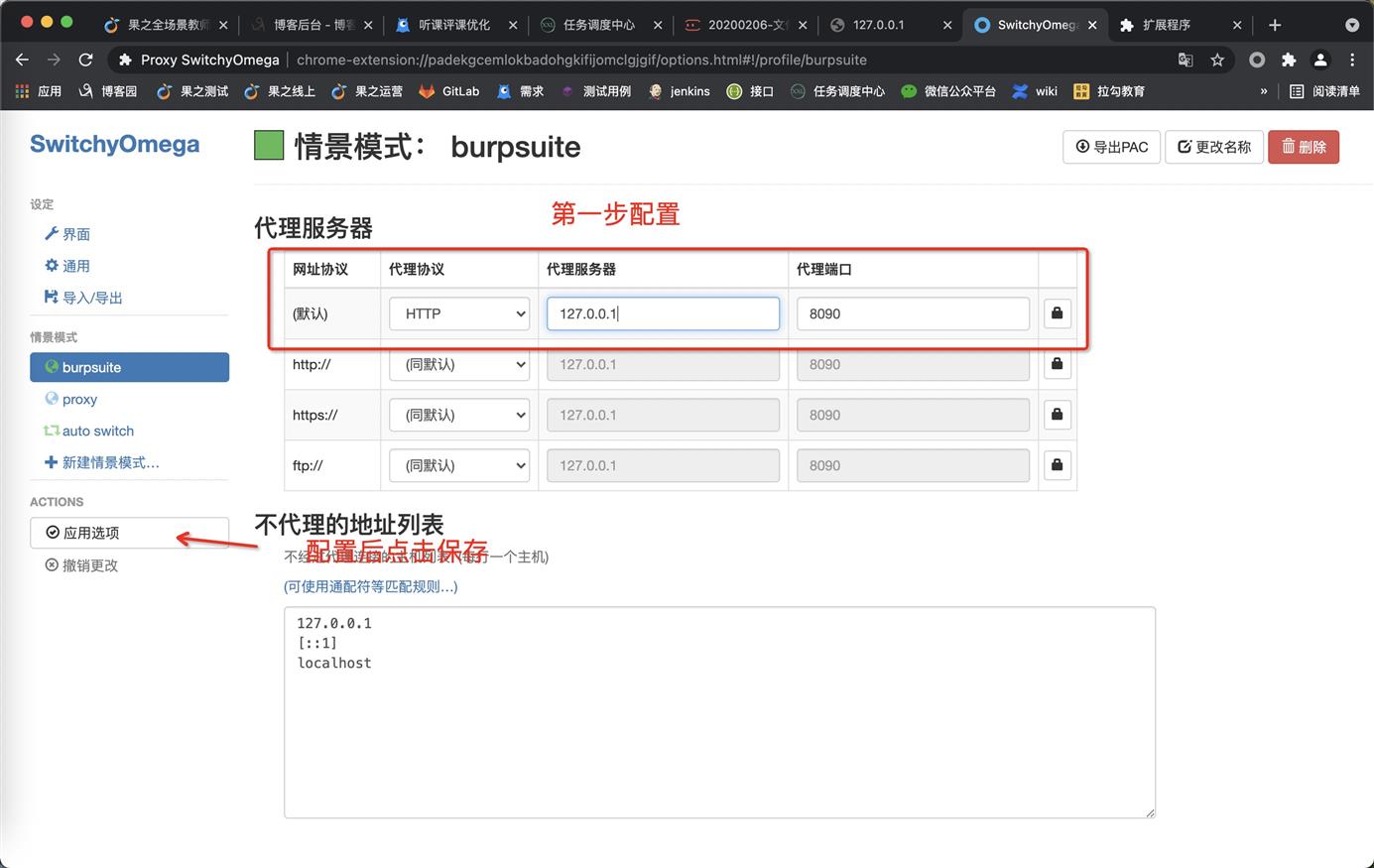1374x868 pixels.
Task: Open the 应用 apps bookmark
Action: (x=39, y=91)
